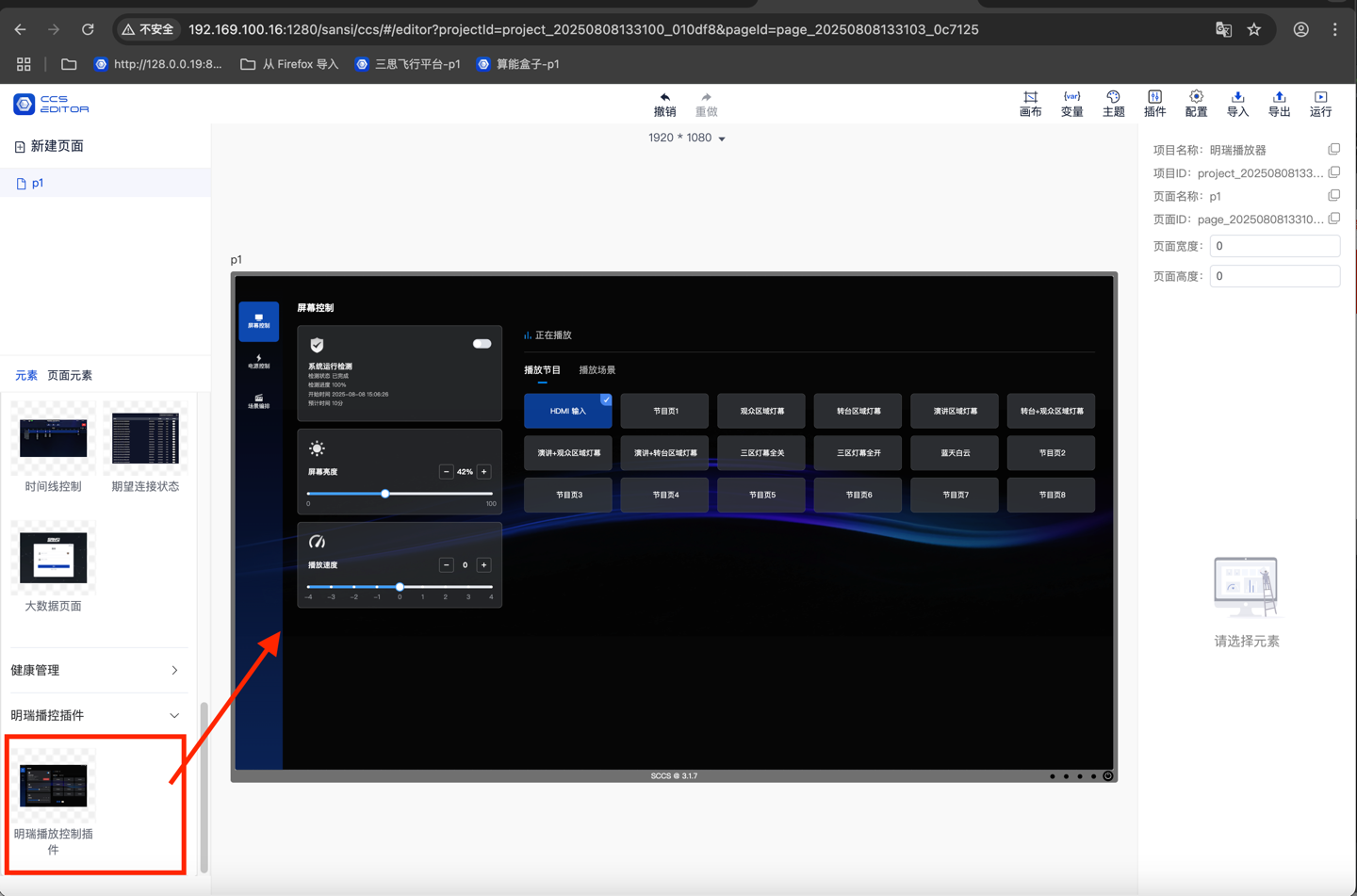Select the 三区灯幕全关 program button

point(760,452)
